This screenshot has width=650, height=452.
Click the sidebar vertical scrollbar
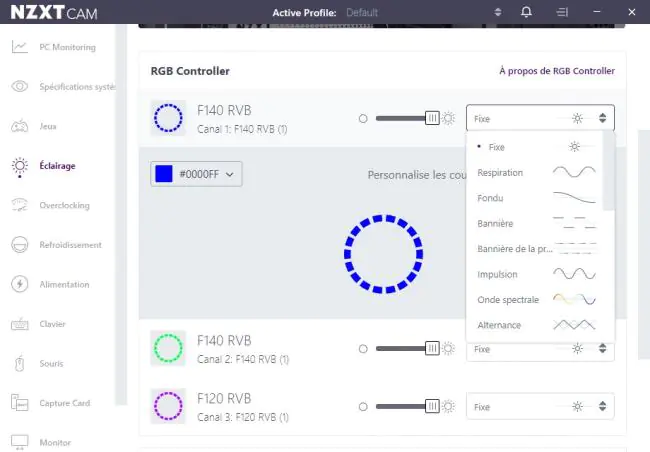(121, 215)
